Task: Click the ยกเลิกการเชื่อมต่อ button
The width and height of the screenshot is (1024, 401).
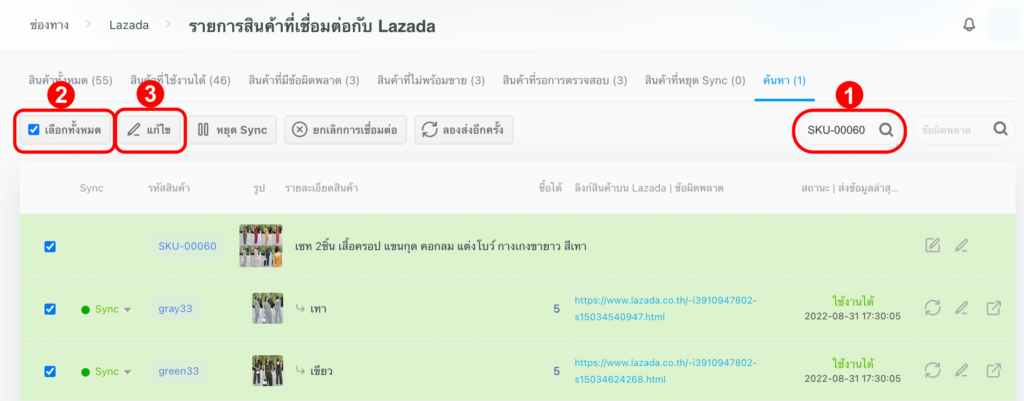Action: coord(345,130)
